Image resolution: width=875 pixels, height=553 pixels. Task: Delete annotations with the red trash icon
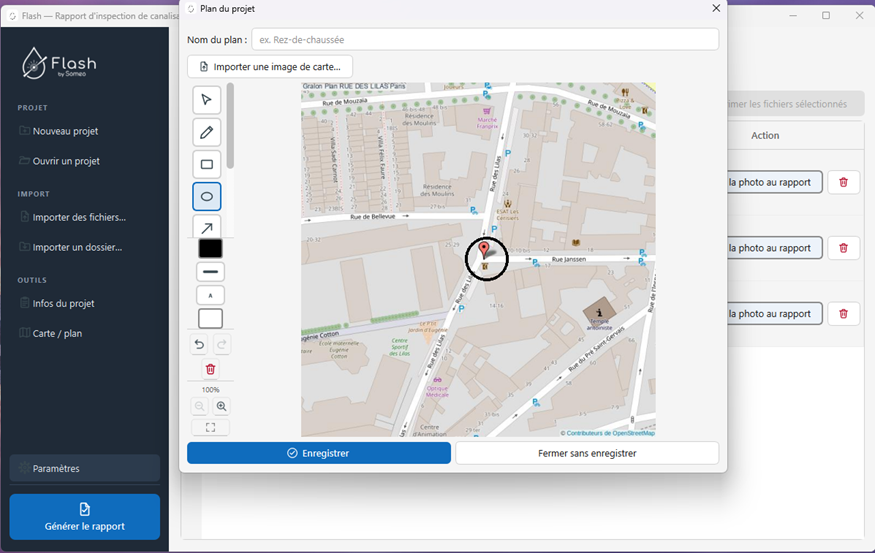210,369
